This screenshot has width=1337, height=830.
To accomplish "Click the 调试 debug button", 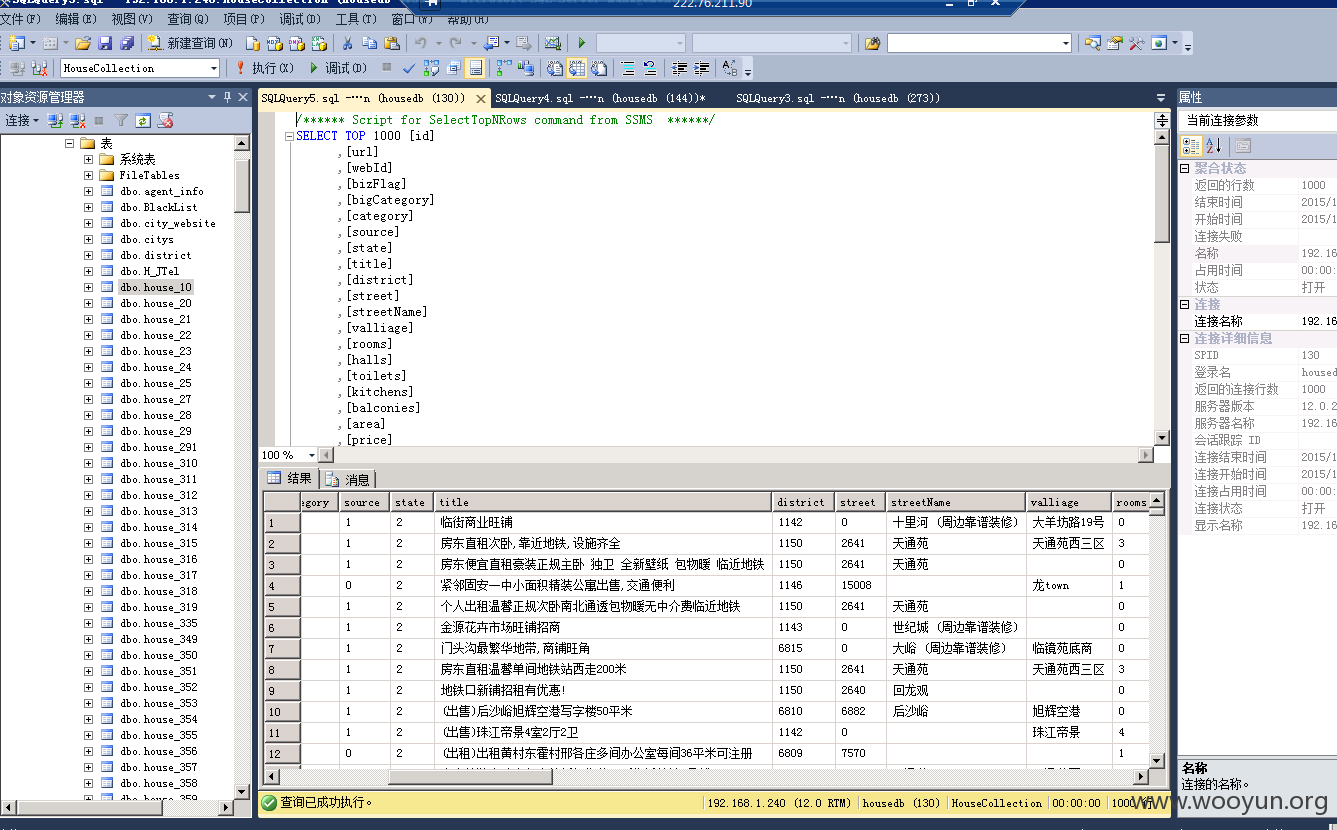I will coord(338,68).
